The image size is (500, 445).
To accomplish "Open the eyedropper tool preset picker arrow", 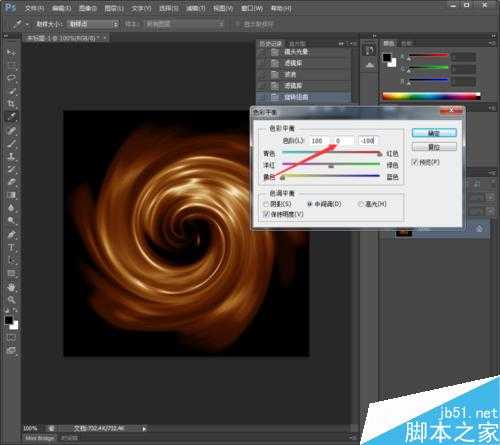I will click(27, 24).
